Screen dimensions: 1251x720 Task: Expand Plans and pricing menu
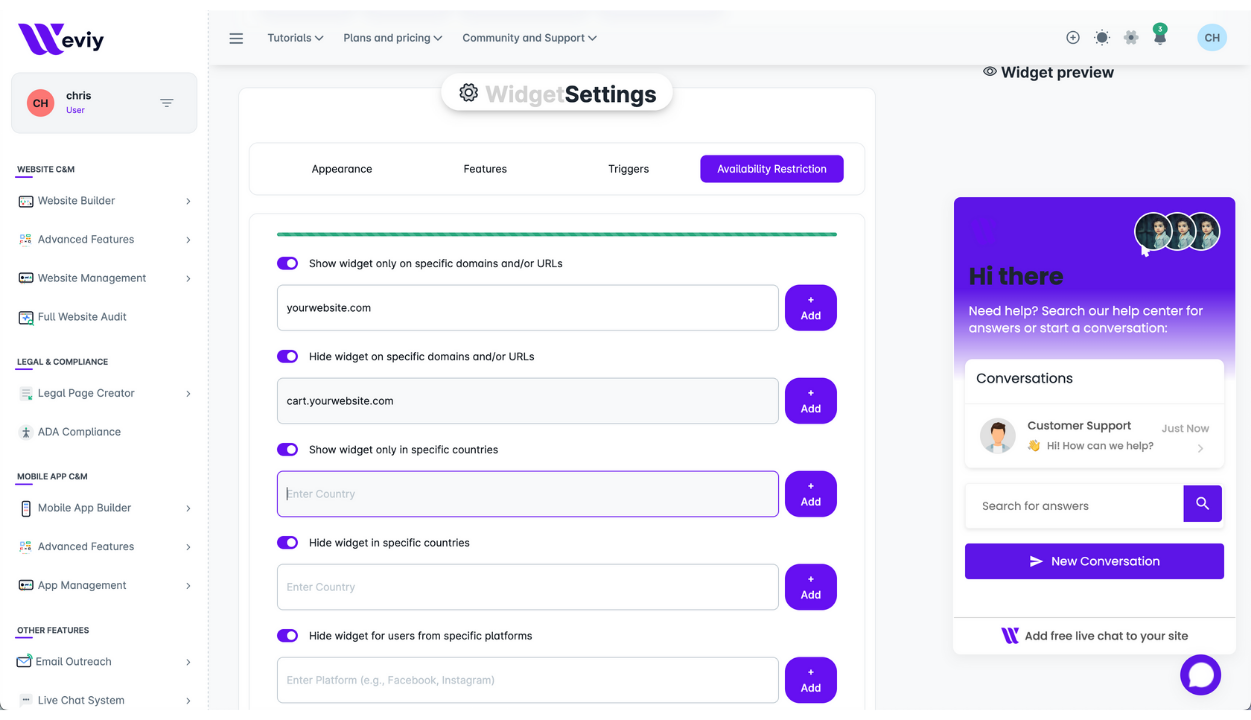point(392,38)
